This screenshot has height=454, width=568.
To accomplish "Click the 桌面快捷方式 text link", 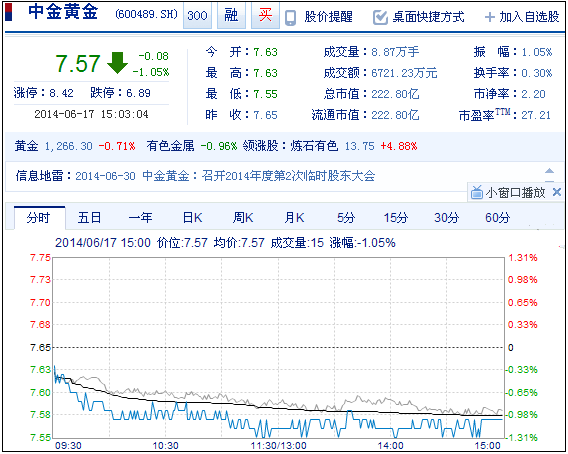I will pos(428,17).
